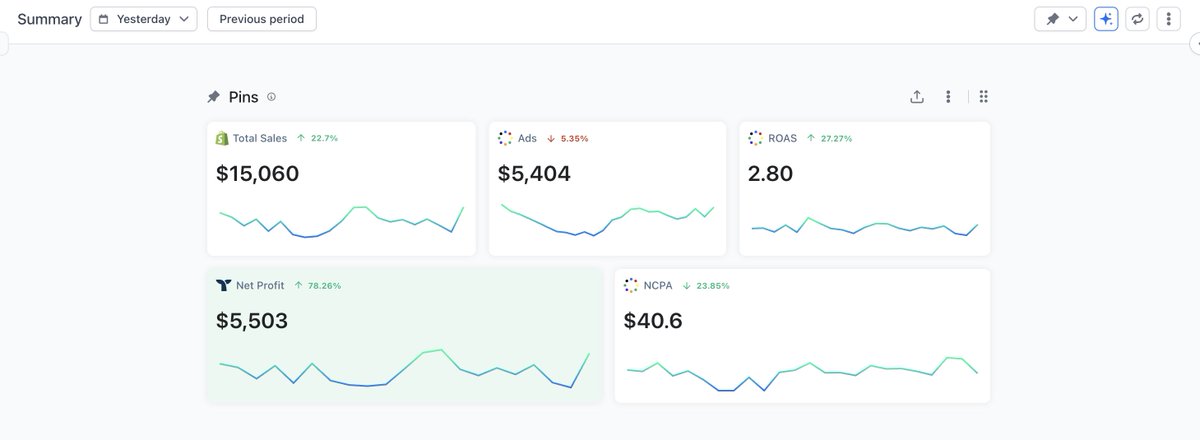Image resolution: width=1200 pixels, height=440 pixels.
Task: Click the NCPA $40.6 value
Action: (x=653, y=321)
